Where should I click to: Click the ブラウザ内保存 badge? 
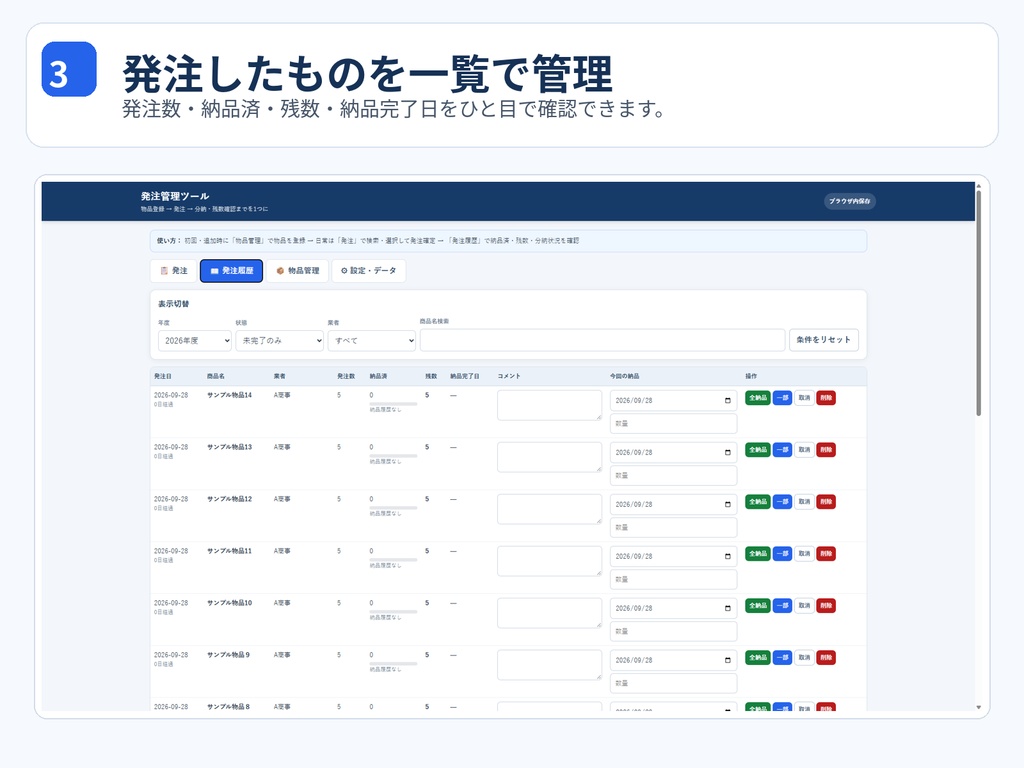tap(850, 201)
